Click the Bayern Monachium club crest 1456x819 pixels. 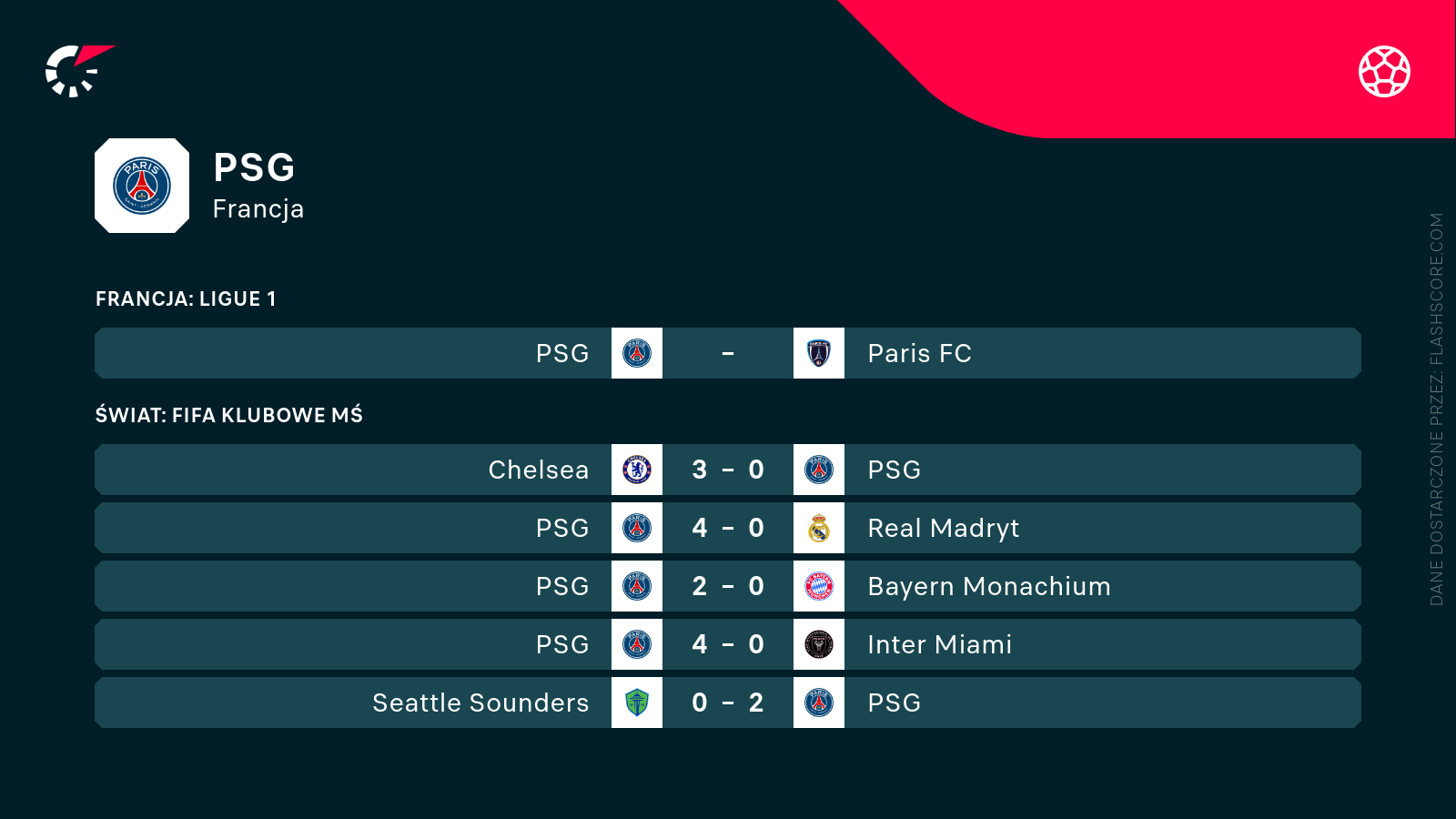point(819,586)
